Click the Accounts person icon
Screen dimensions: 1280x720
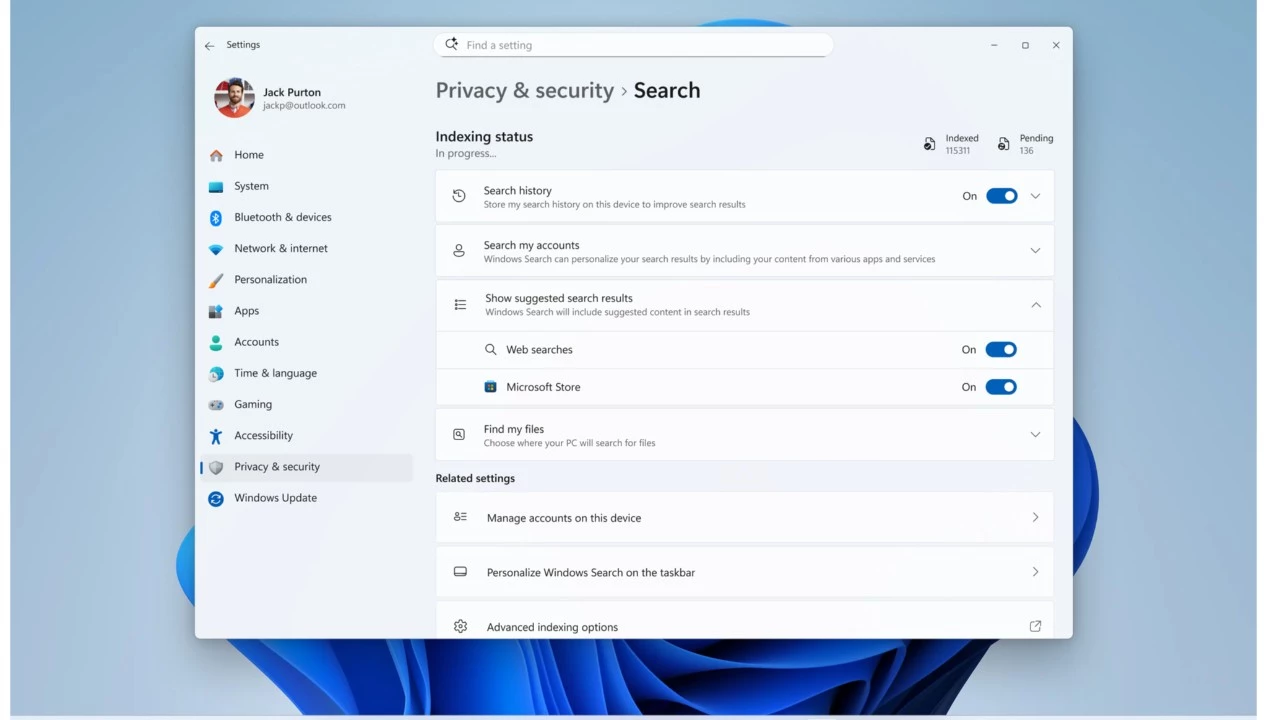pos(216,342)
